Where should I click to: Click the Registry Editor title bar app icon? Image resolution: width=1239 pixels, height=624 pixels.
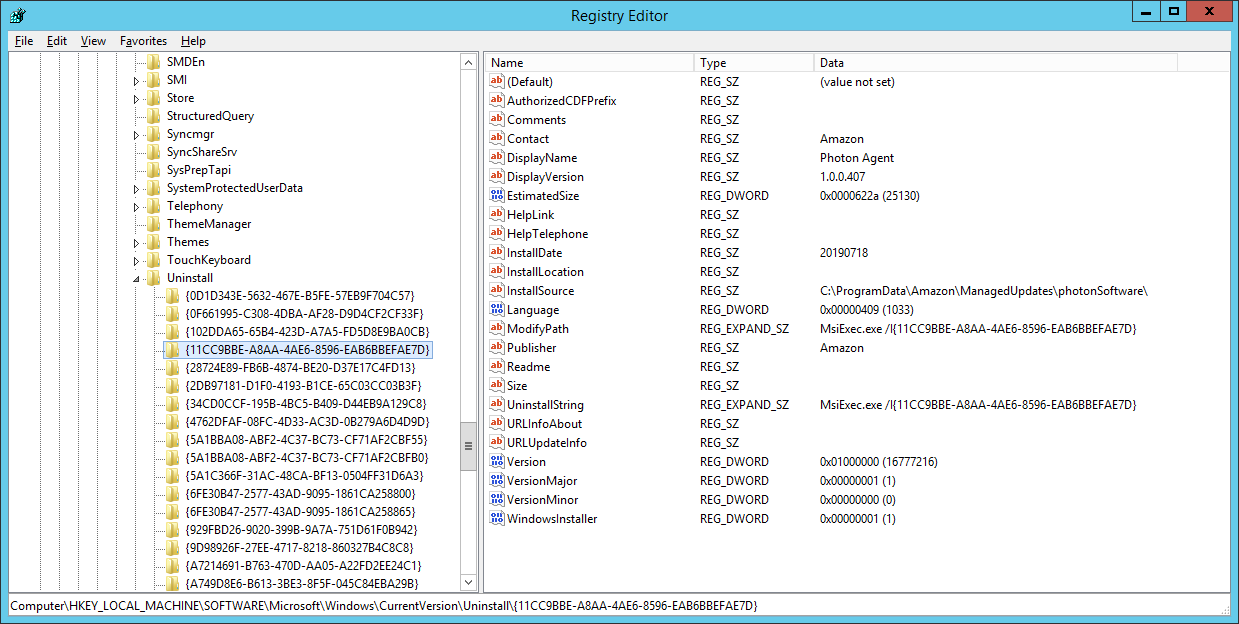[x=17, y=15]
